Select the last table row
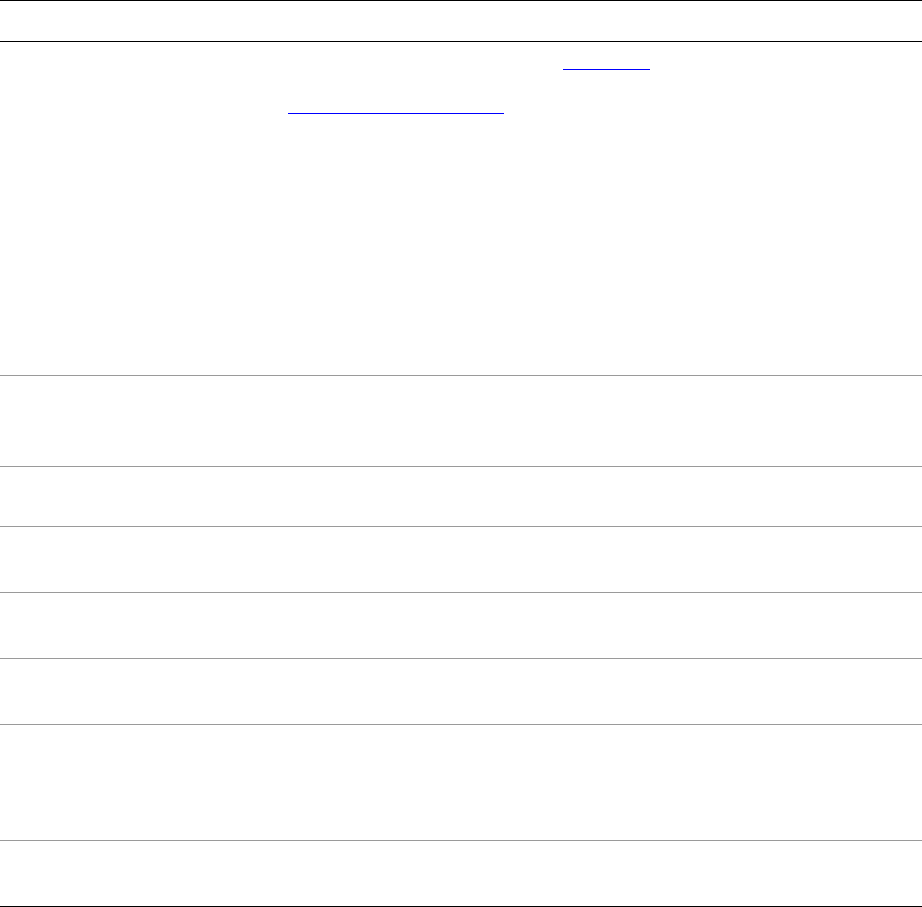The image size is (922, 907). click(460, 873)
